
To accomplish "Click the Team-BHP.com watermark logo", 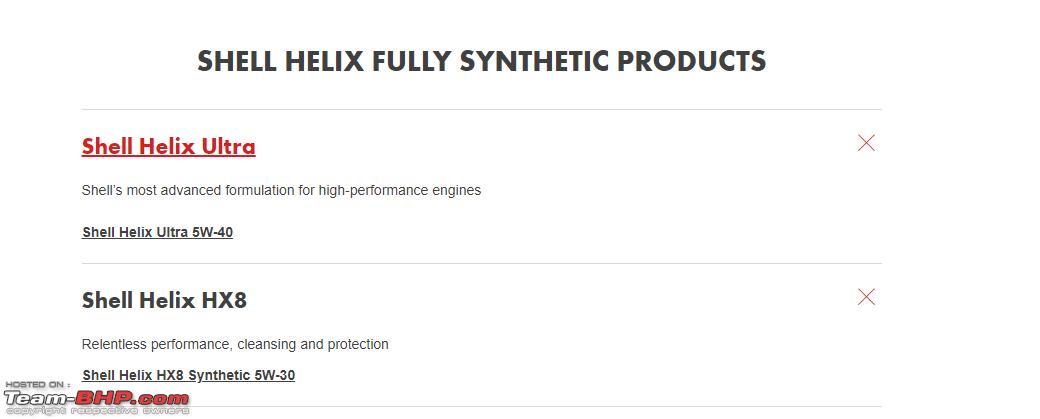I will [96, 398].
